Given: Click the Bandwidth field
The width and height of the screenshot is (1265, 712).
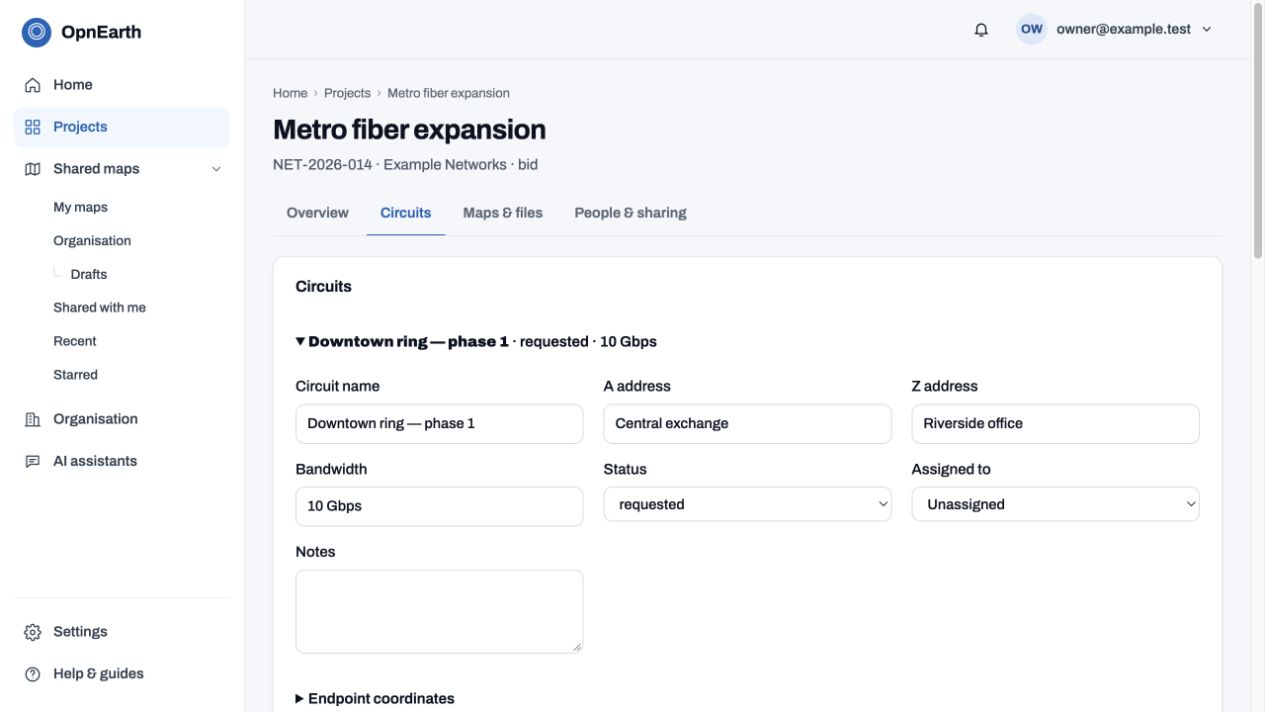Looking at the screenshot, I should pos(439,506).
